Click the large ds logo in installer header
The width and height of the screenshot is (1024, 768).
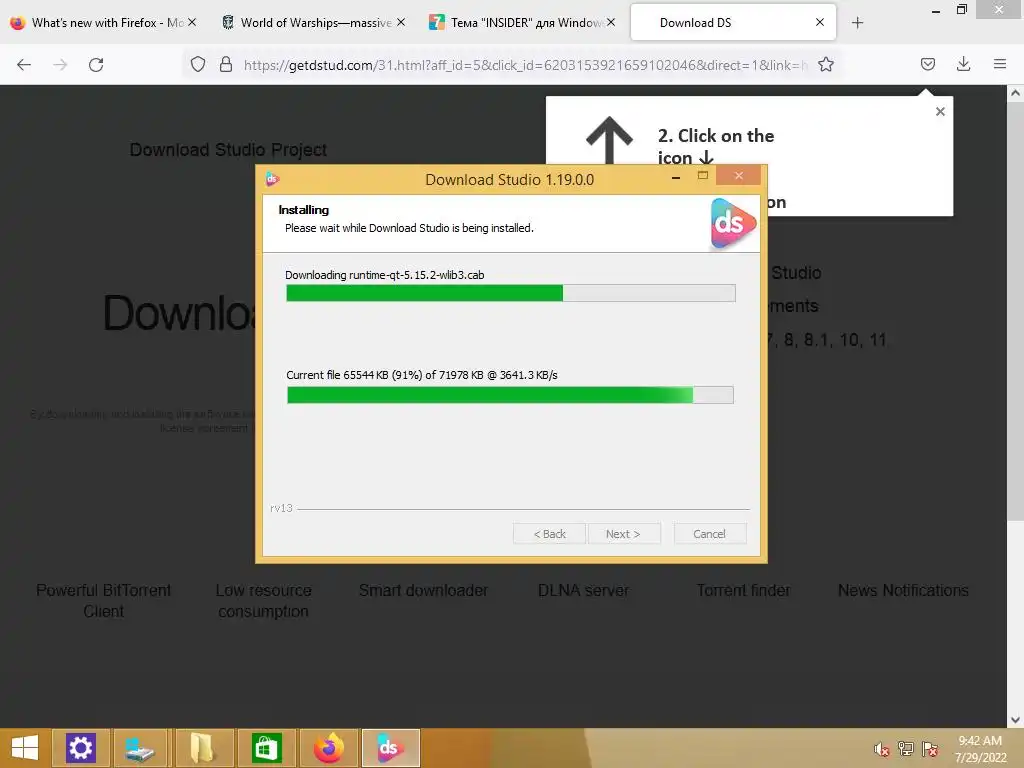pos(733,223)
